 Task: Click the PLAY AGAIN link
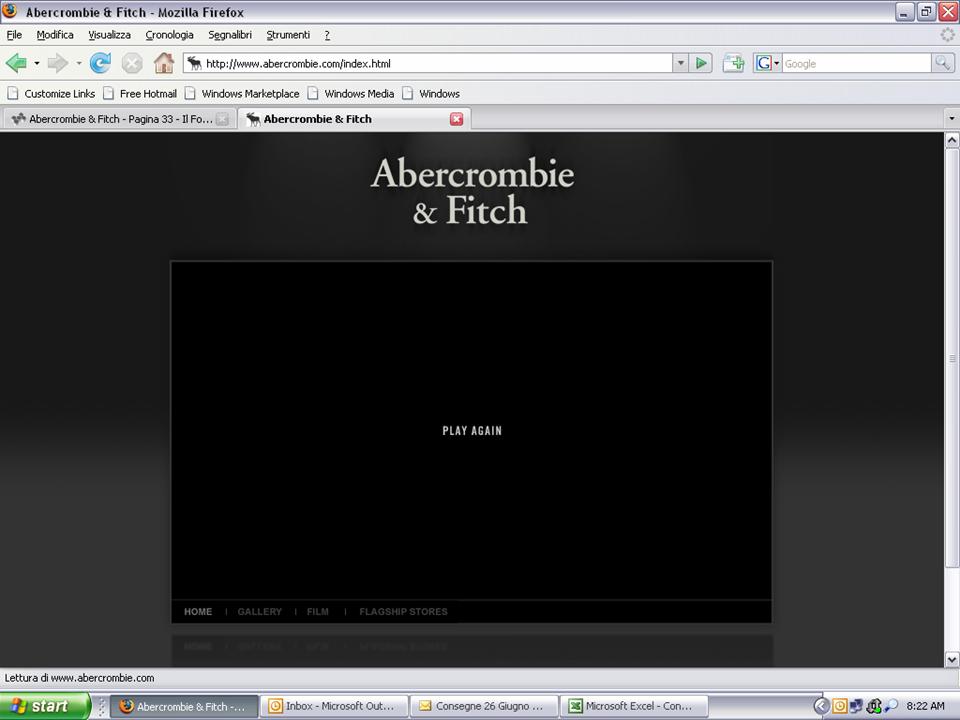(x=472, y=431)
